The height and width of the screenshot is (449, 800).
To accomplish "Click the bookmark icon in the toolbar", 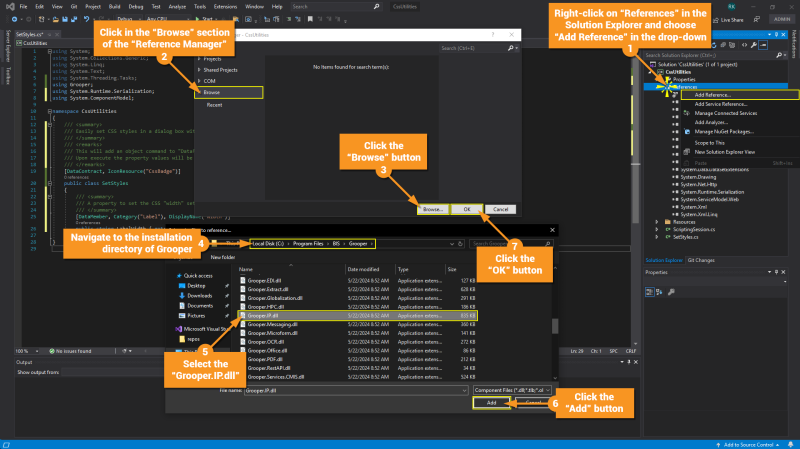I will tap(310, 19).
